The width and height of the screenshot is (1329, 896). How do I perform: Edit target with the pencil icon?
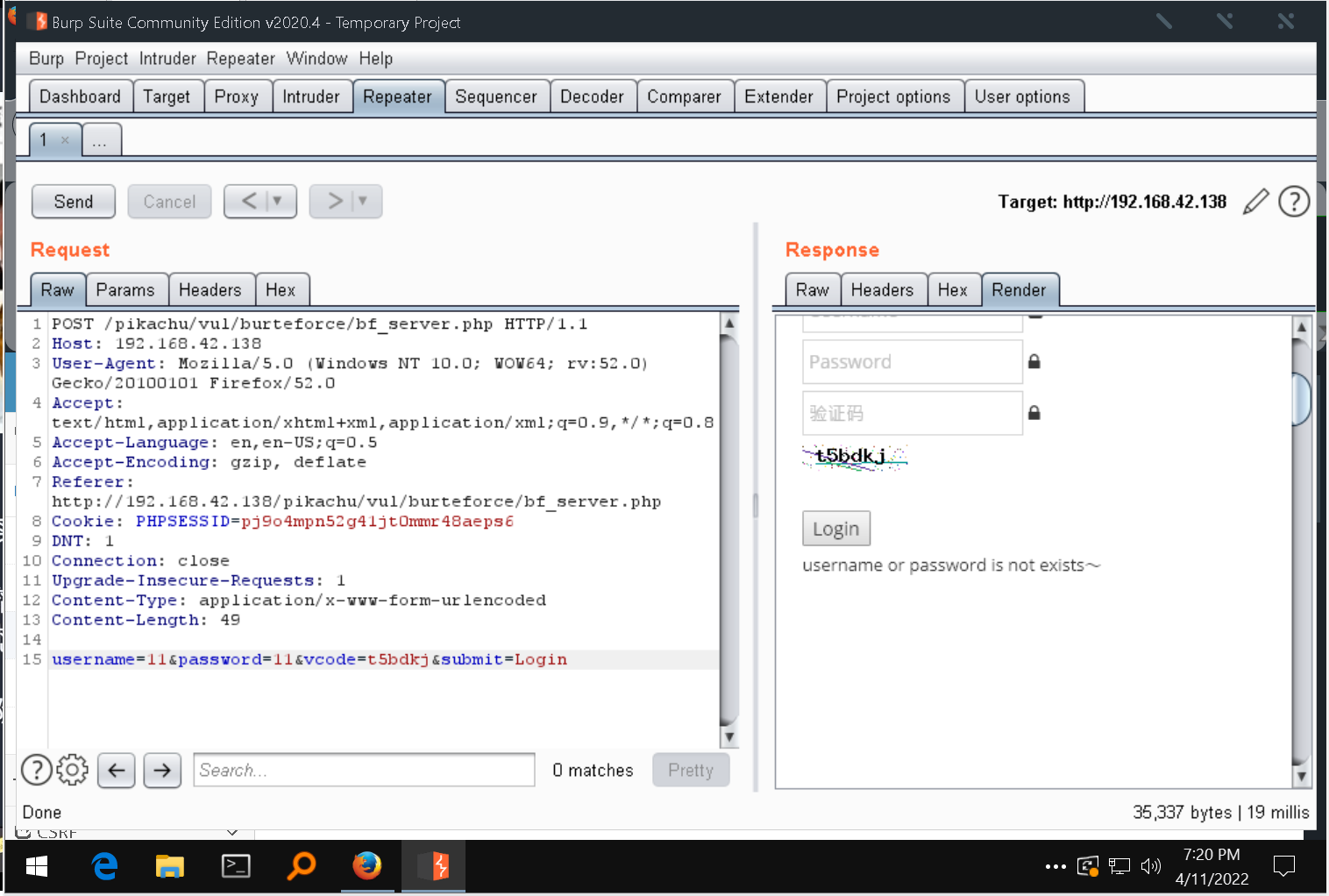pos(1255,202)
